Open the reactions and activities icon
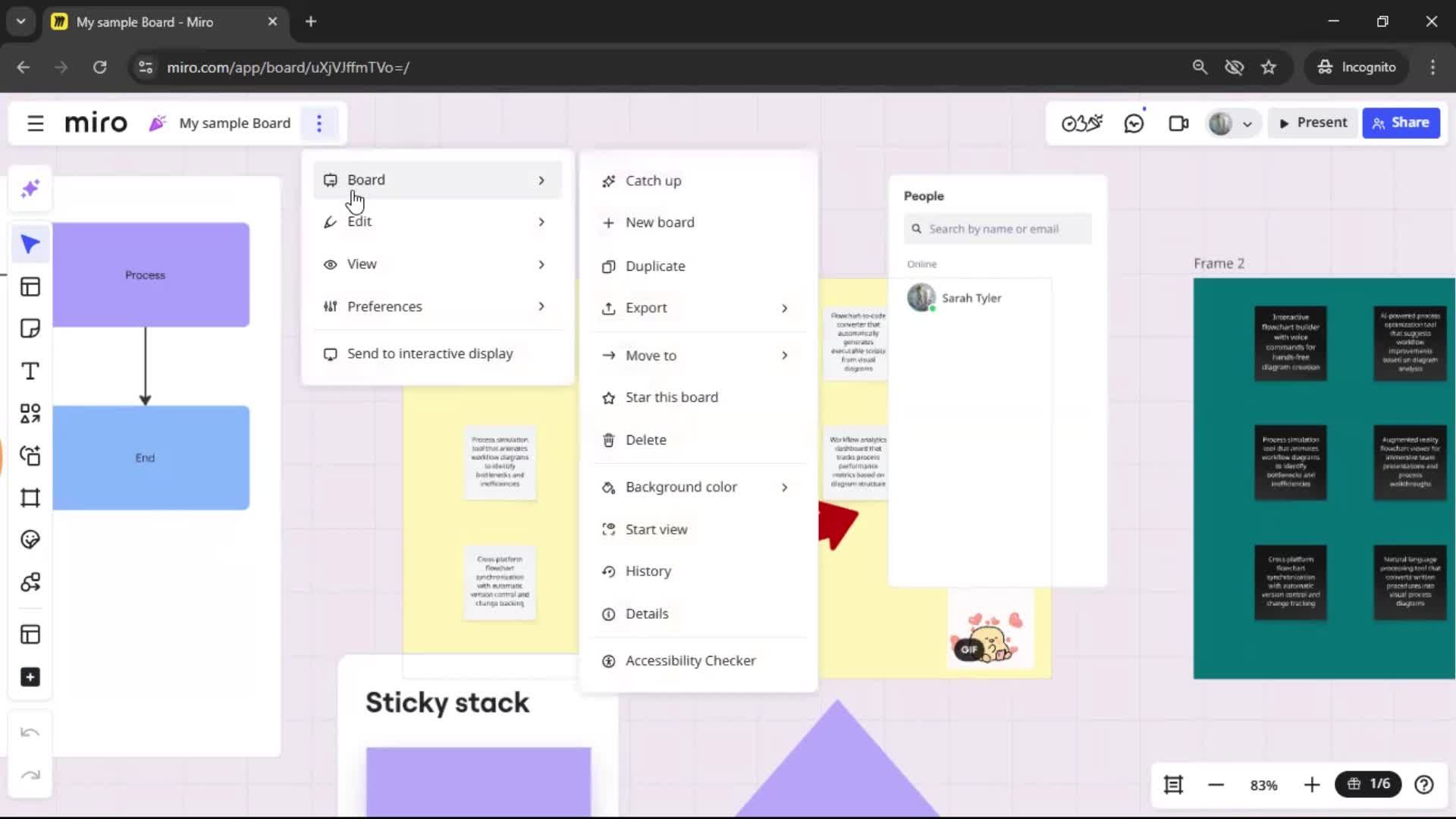Viewport: 1456px width, 819px height. click(x=1082, y=123)
